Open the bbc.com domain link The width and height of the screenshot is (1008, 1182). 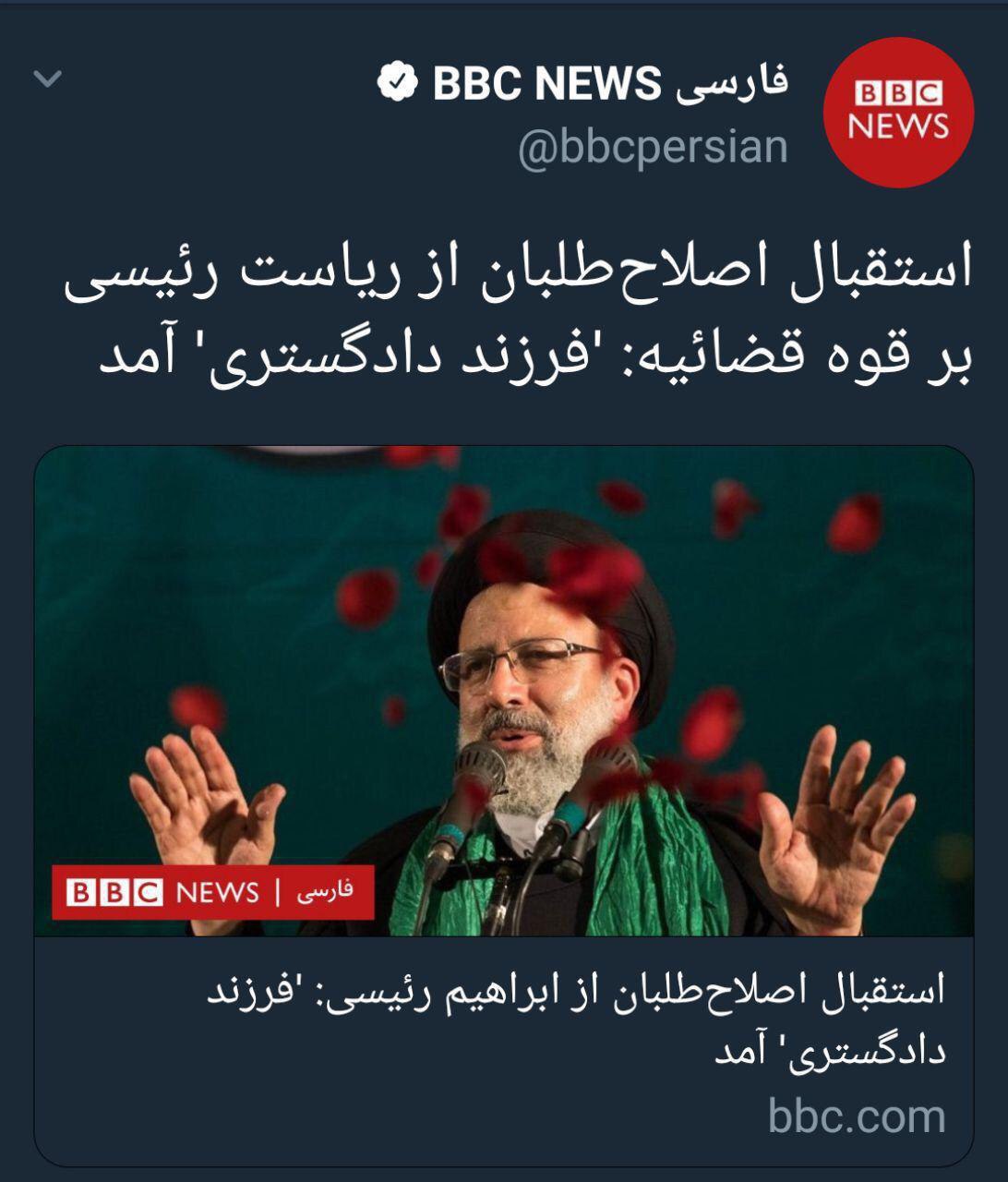(857, 1116)
